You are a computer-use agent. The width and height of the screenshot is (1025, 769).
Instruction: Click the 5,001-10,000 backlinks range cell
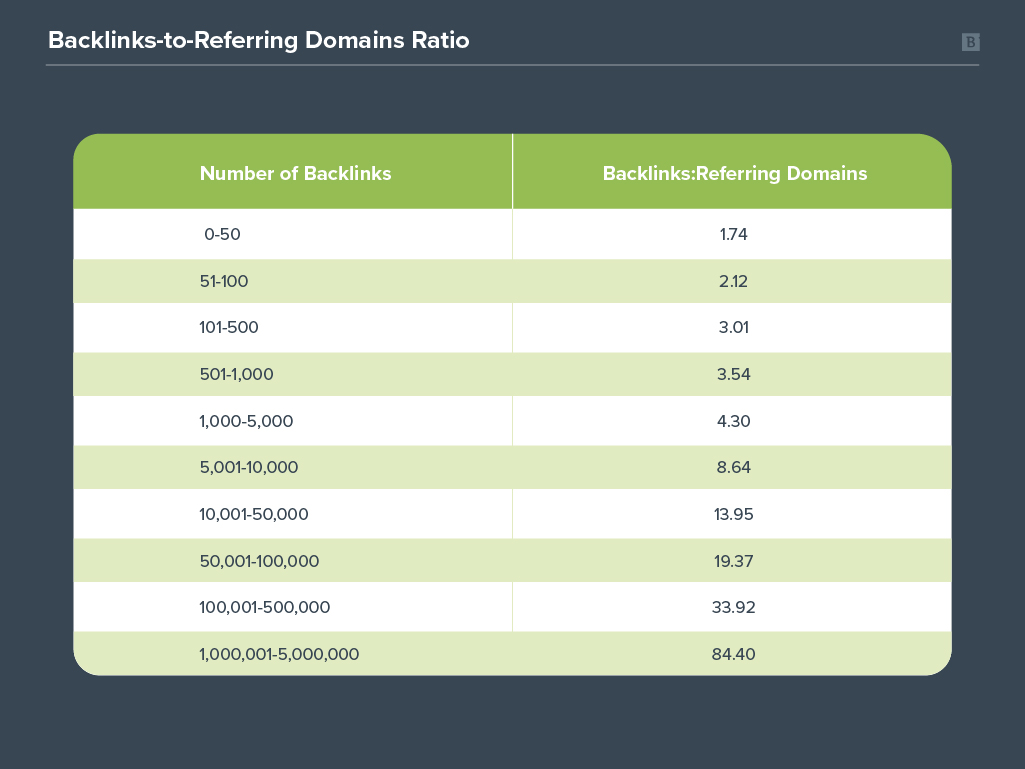pyautogui.click(x=249, y=468)
